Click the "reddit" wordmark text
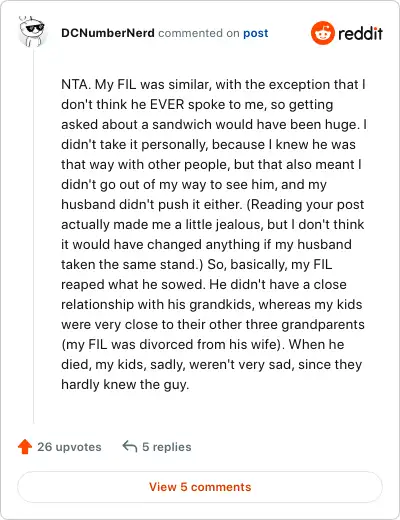The height and width of the screenshot is (520, 400). (360, 33)
